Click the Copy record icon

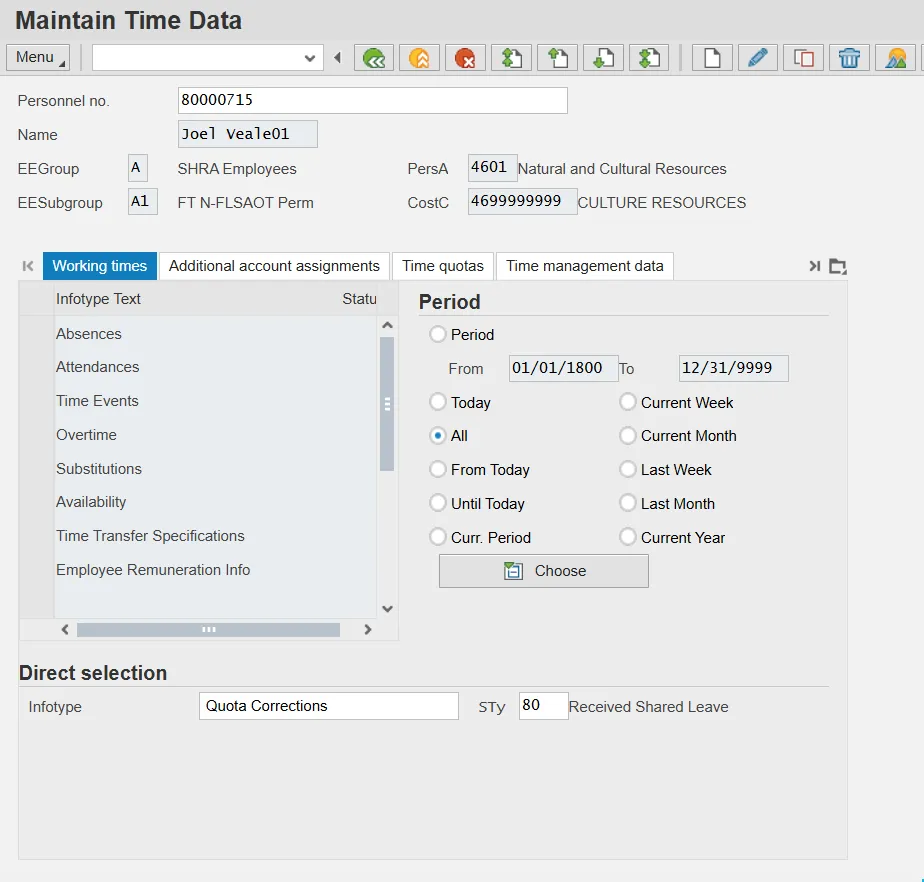pos(804,58)
